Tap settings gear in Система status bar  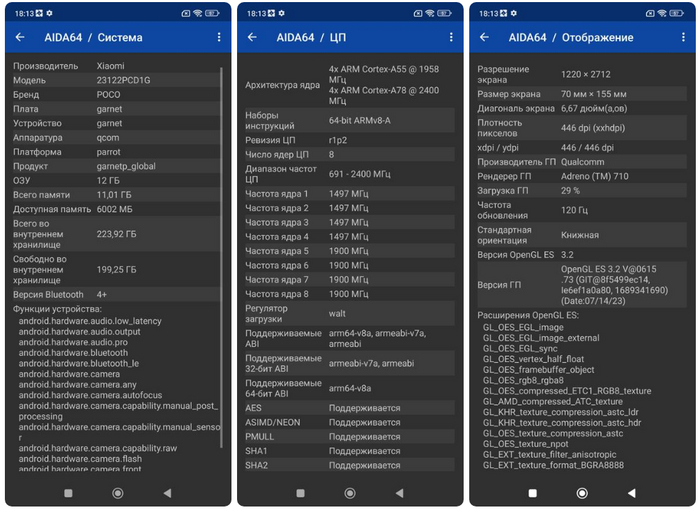pos(50,13)
